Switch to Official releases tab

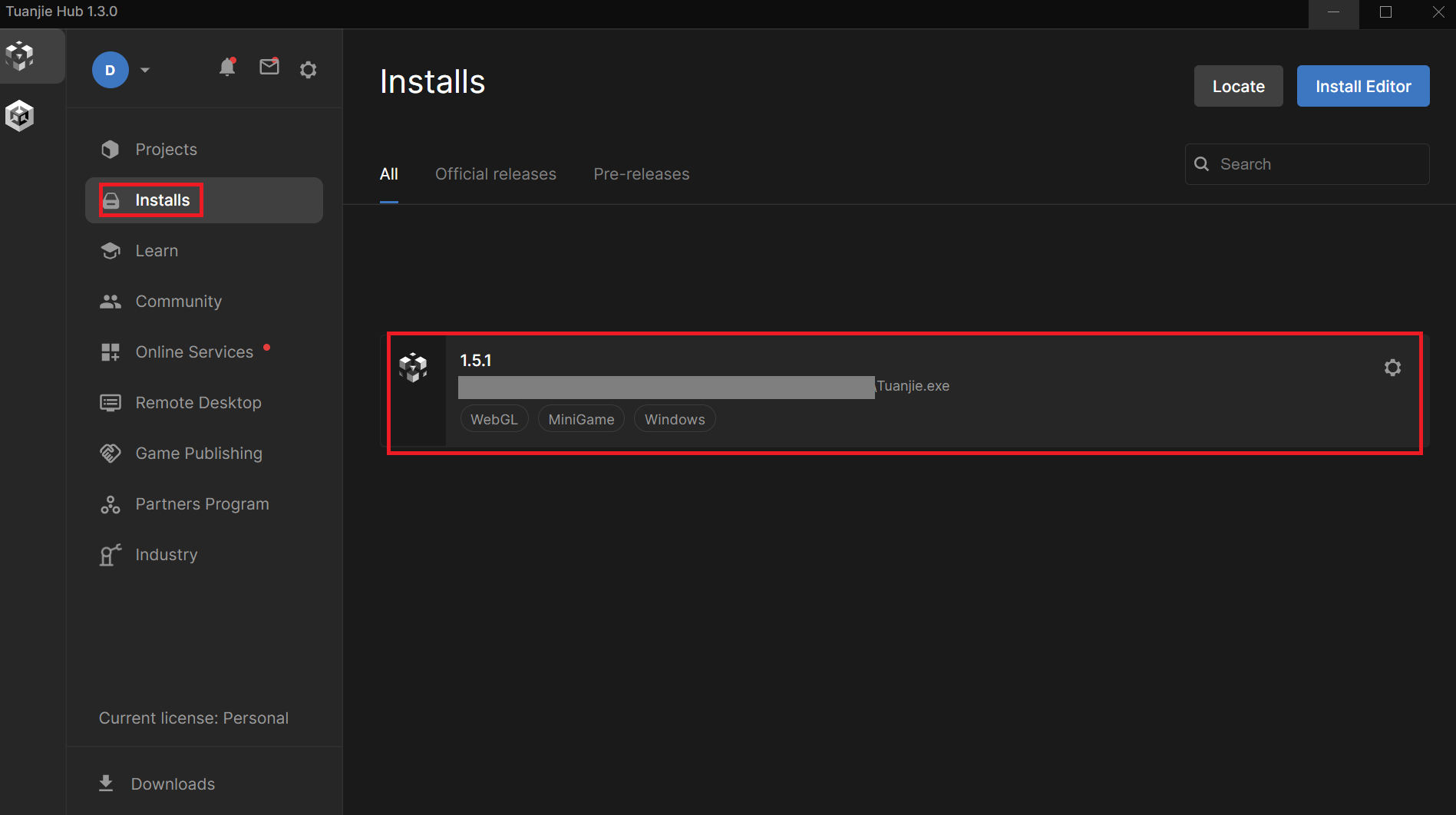tap(496, 174)
